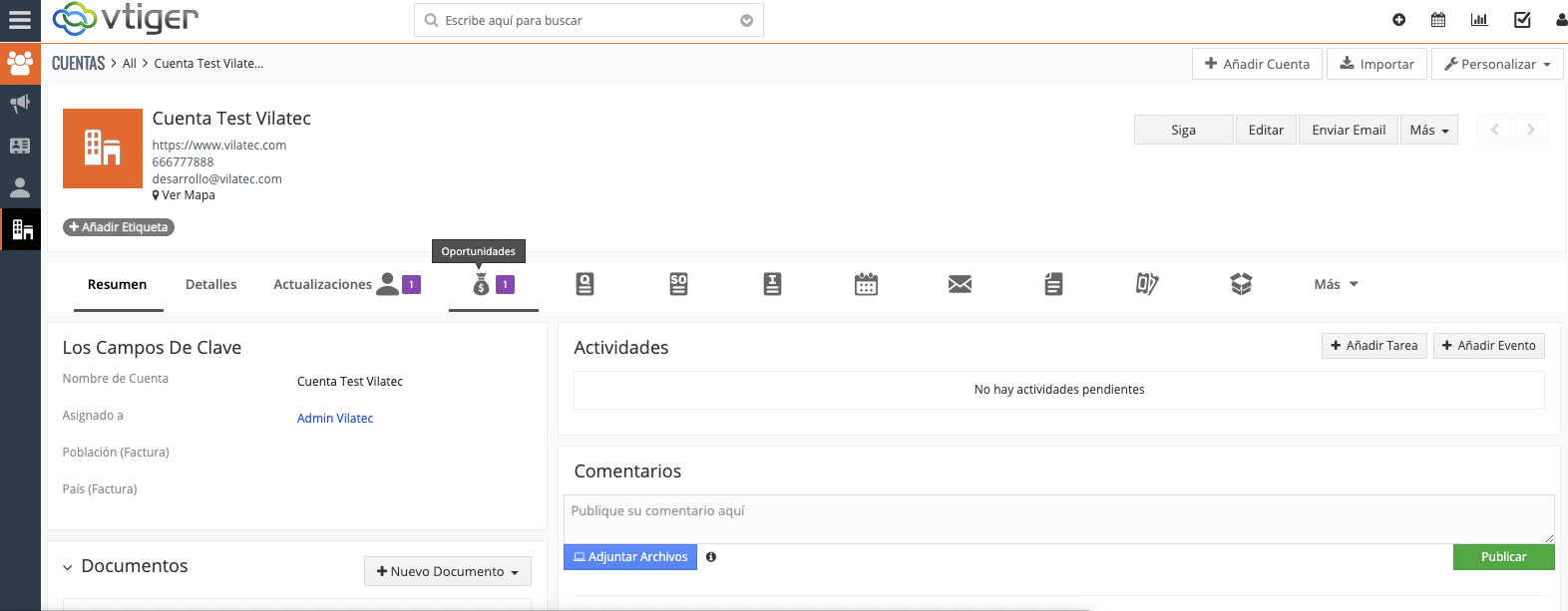Click into the comment text area
The height and width of the screenshot is (611, 1568).
click(1057, 518)
